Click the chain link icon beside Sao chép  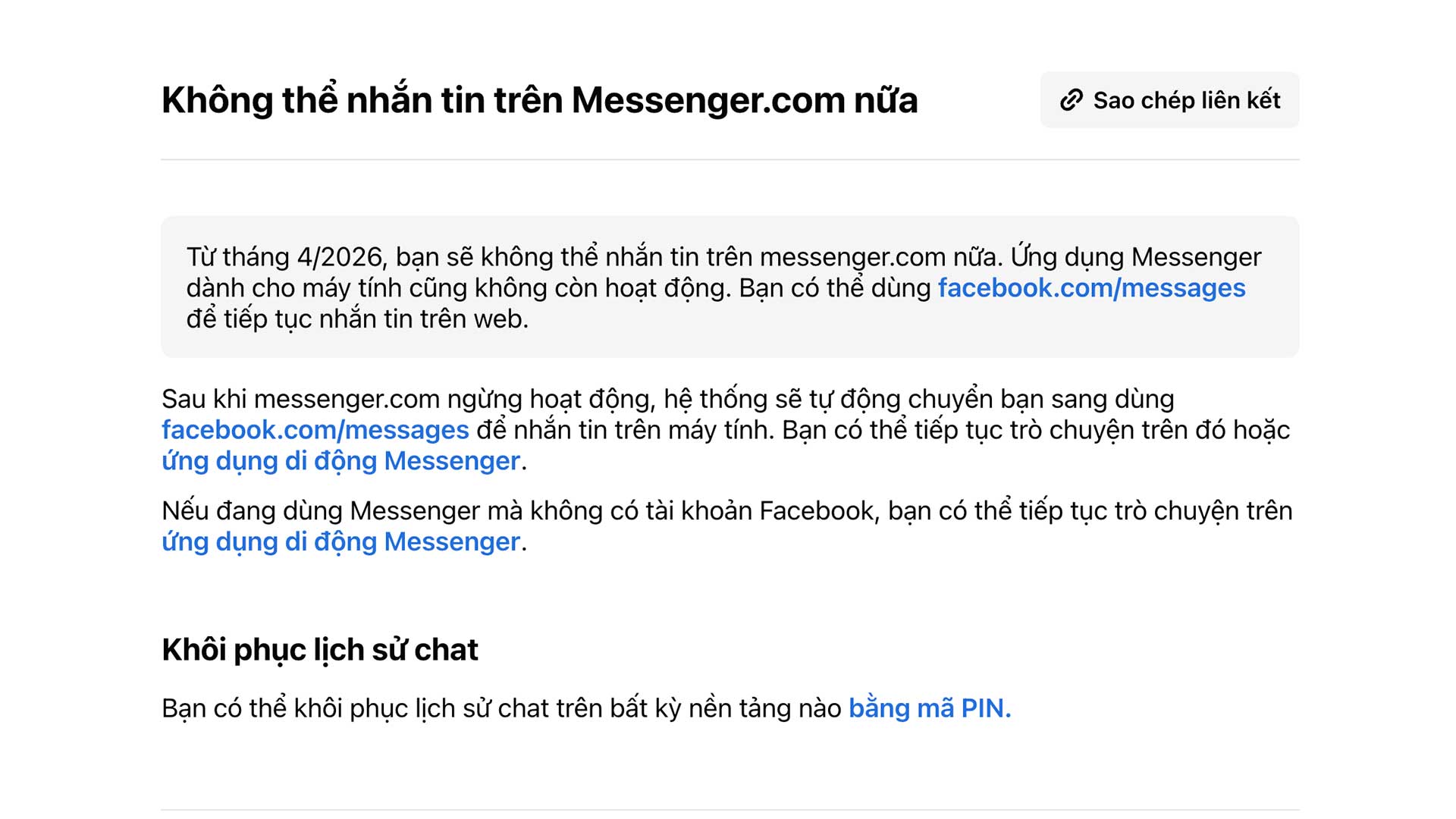tap(1071, 100)
